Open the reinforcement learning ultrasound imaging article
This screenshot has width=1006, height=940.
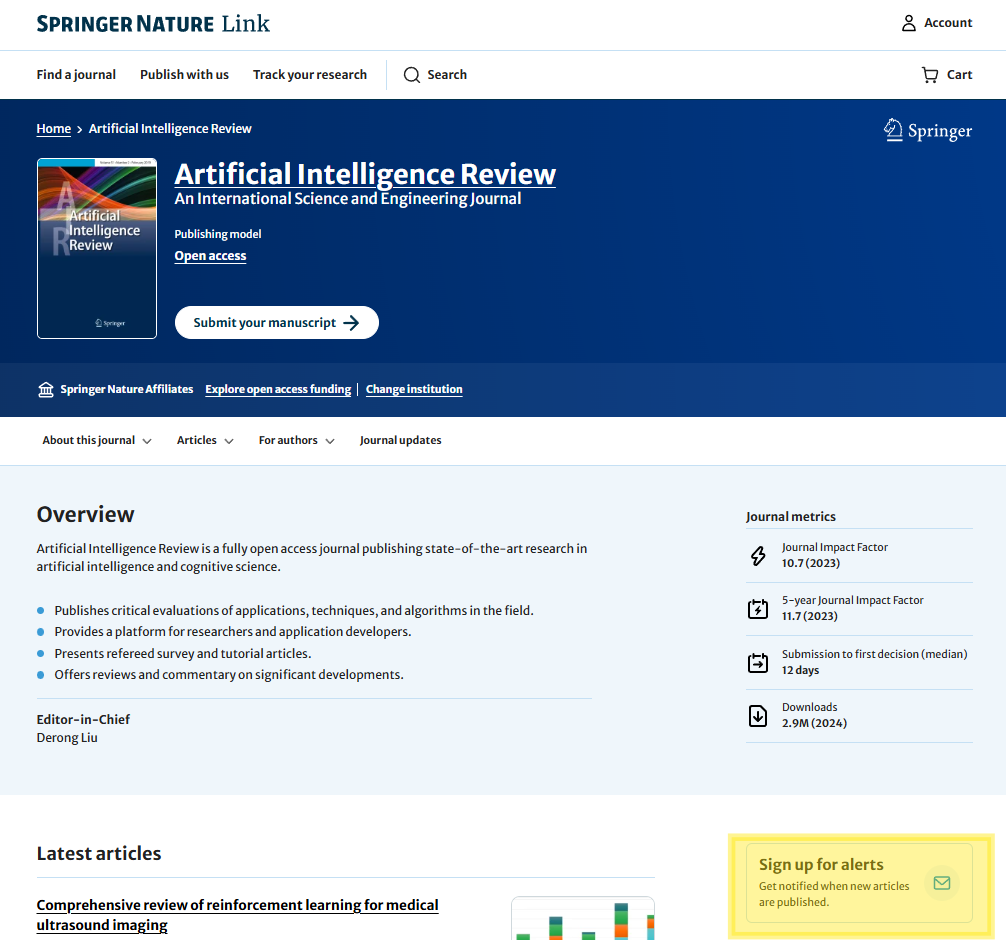pos(237,915)
